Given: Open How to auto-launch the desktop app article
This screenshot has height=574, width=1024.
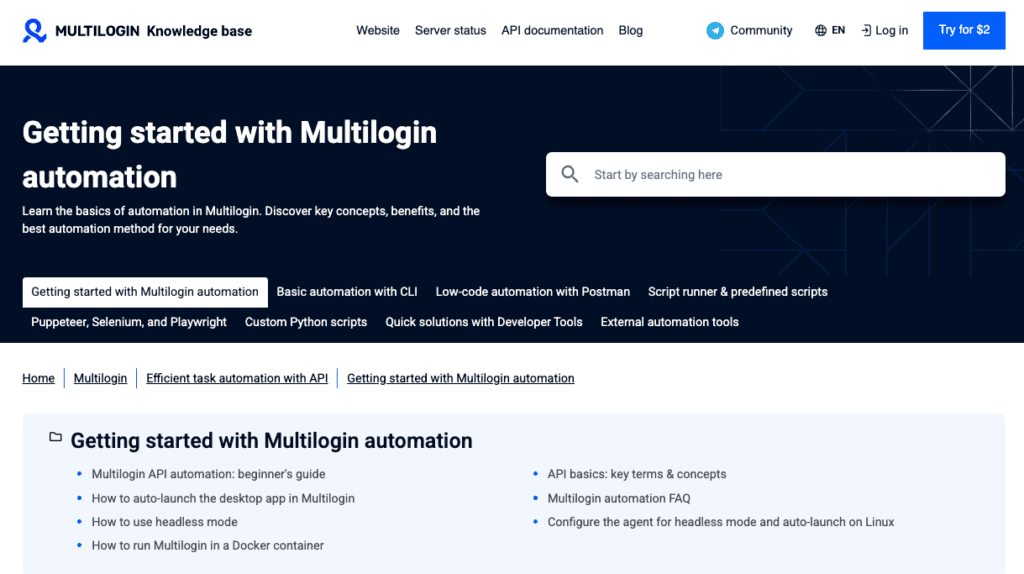Looking at the screenshot, I should tap(223, 498).
